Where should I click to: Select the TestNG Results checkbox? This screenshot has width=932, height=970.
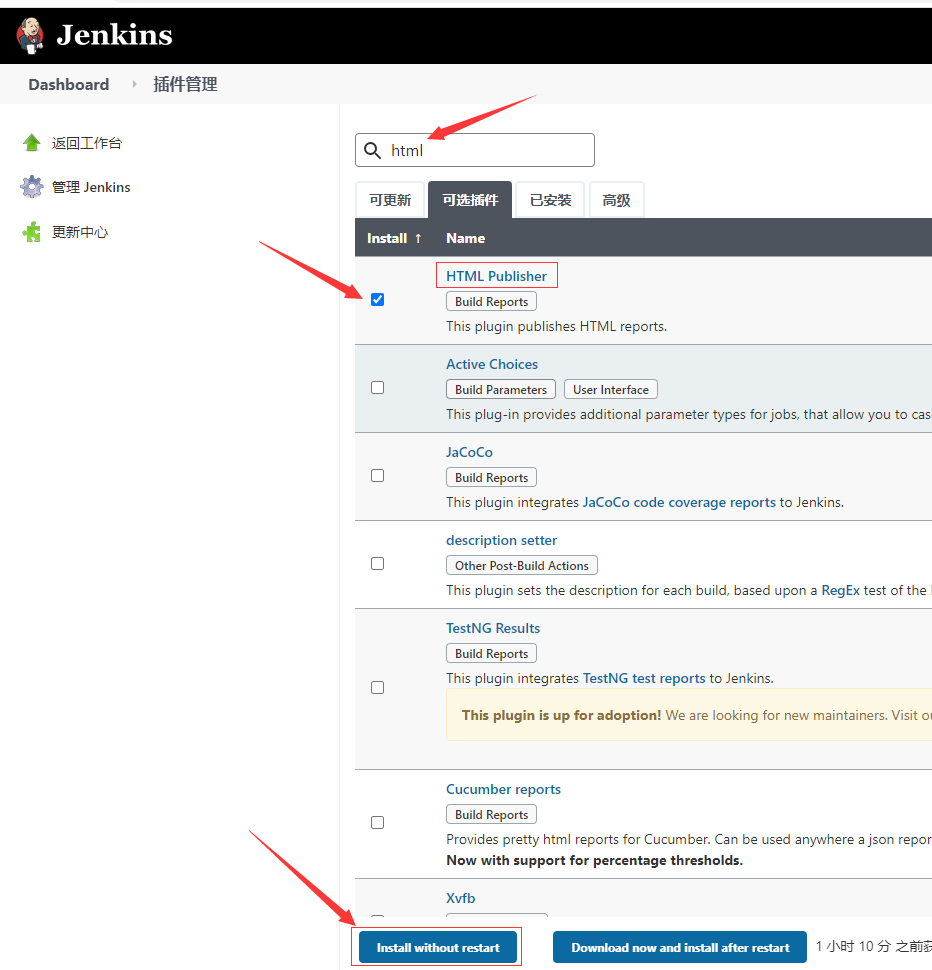click(377, 687)
